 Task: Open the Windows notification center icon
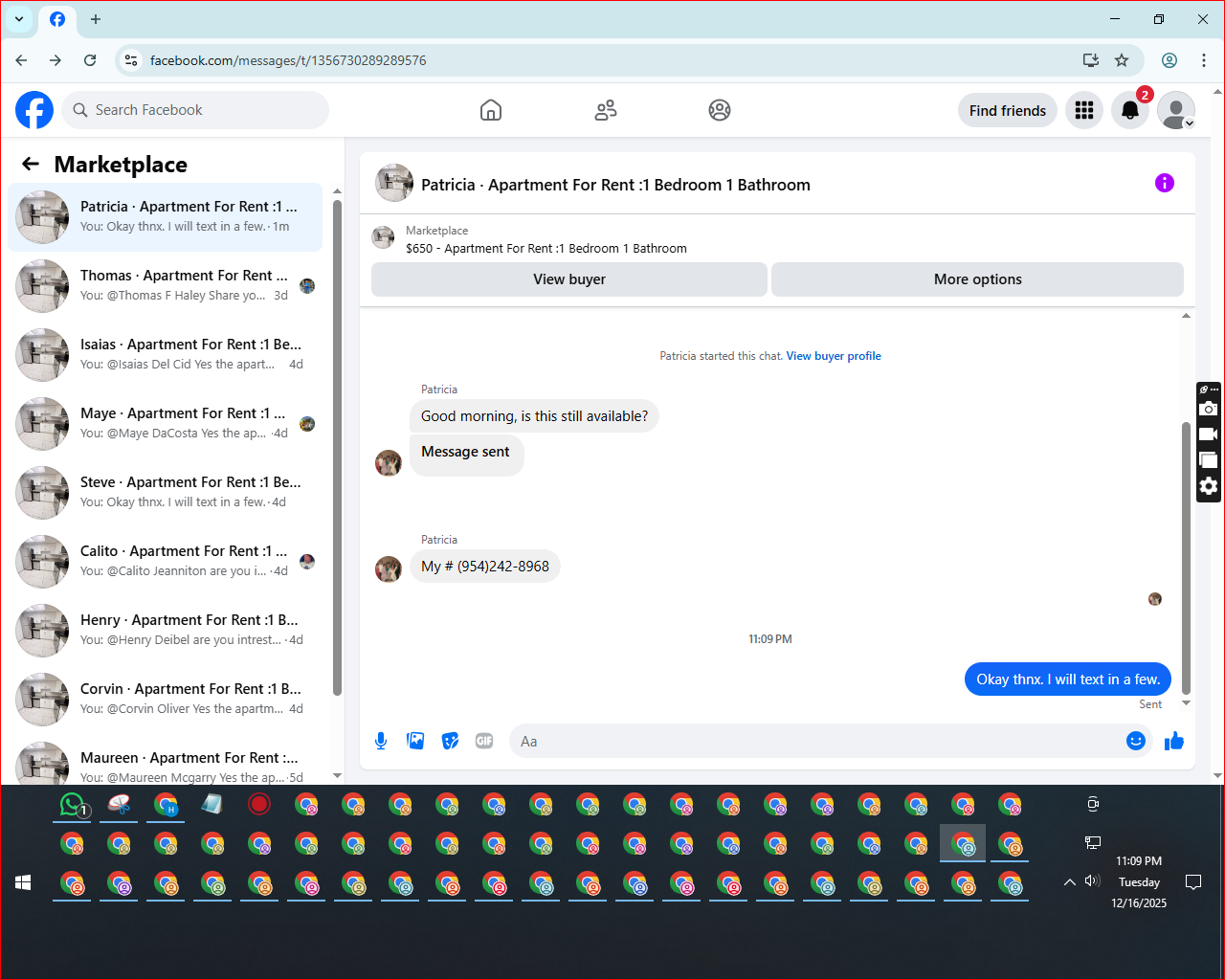click(1193, 882)
